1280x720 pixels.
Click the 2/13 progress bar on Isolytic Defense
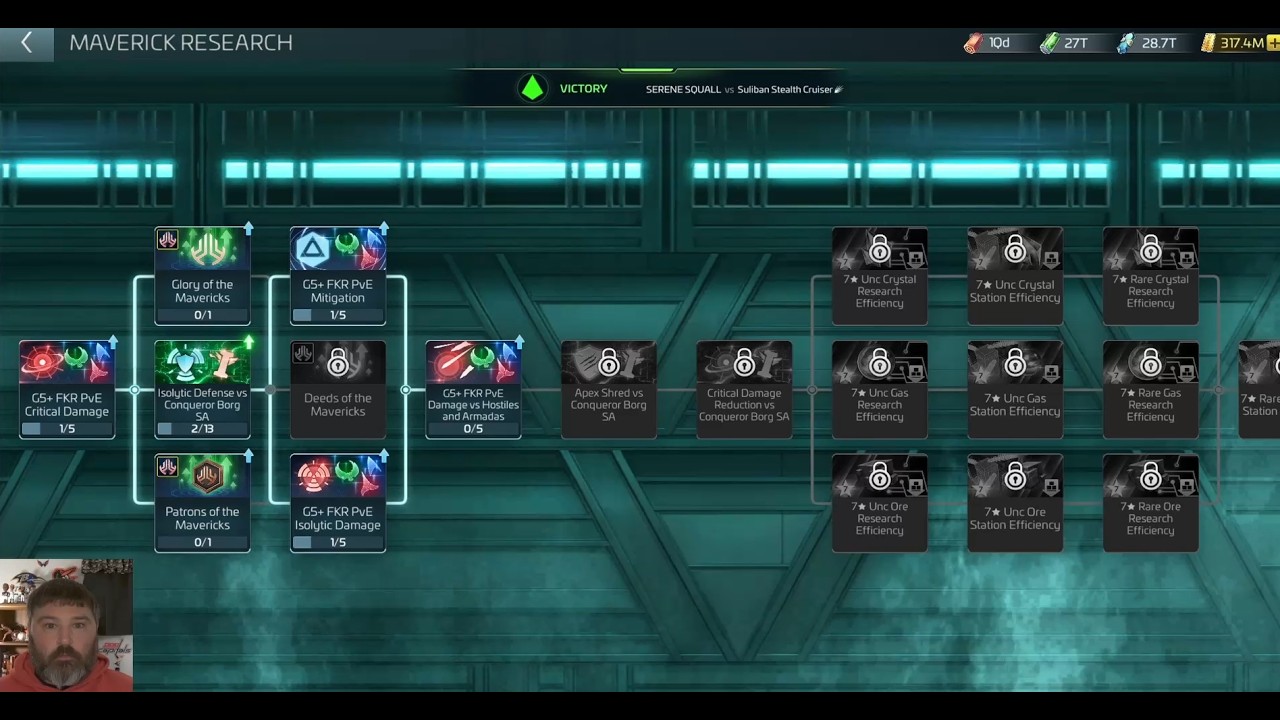point(202,428)
